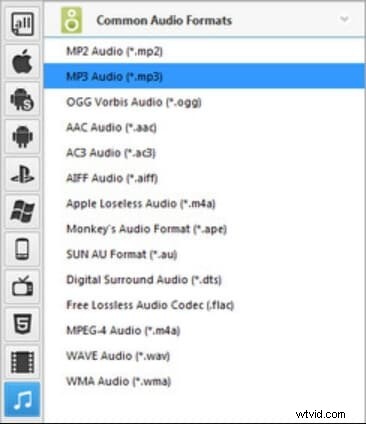The height and width of the screenshot is (424, 366).
Task: Open the PlayStation devices category
Action: [22, 174]
